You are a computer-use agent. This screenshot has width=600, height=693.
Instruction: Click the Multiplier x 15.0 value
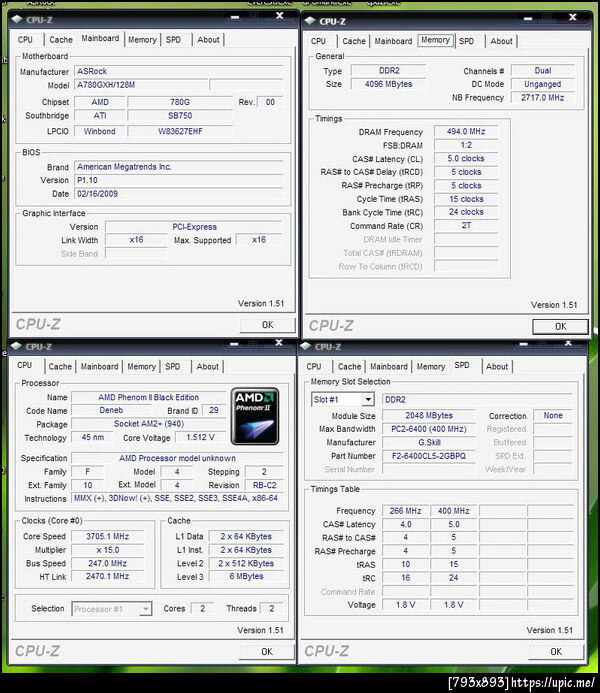point(107,550)
